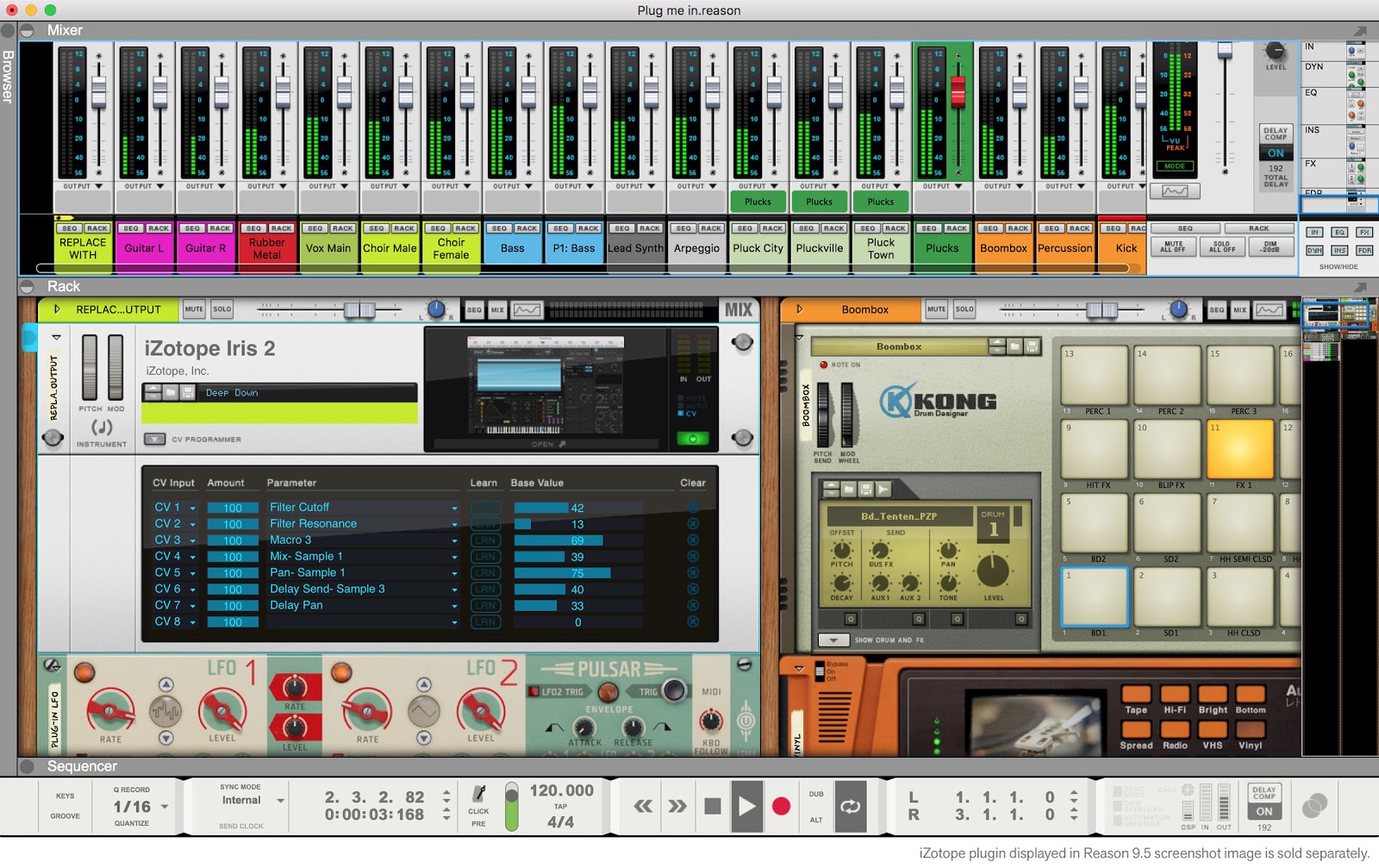The image size is (1379, 868).
Task: Toggle Delay Comp ON in the transport bar
Action: [1264, 811]
